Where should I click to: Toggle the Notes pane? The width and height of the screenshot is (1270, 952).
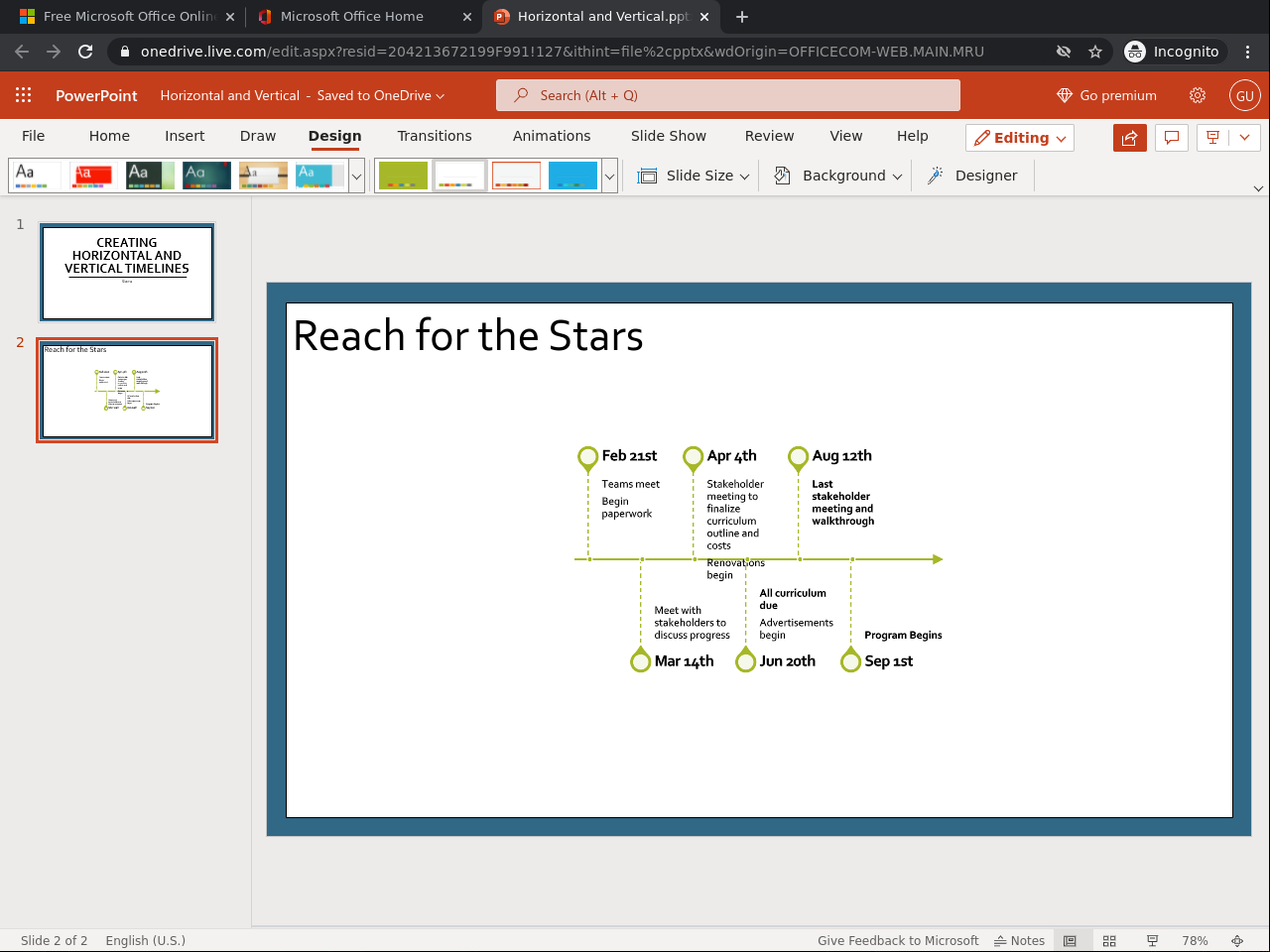tap(1020, 940)
